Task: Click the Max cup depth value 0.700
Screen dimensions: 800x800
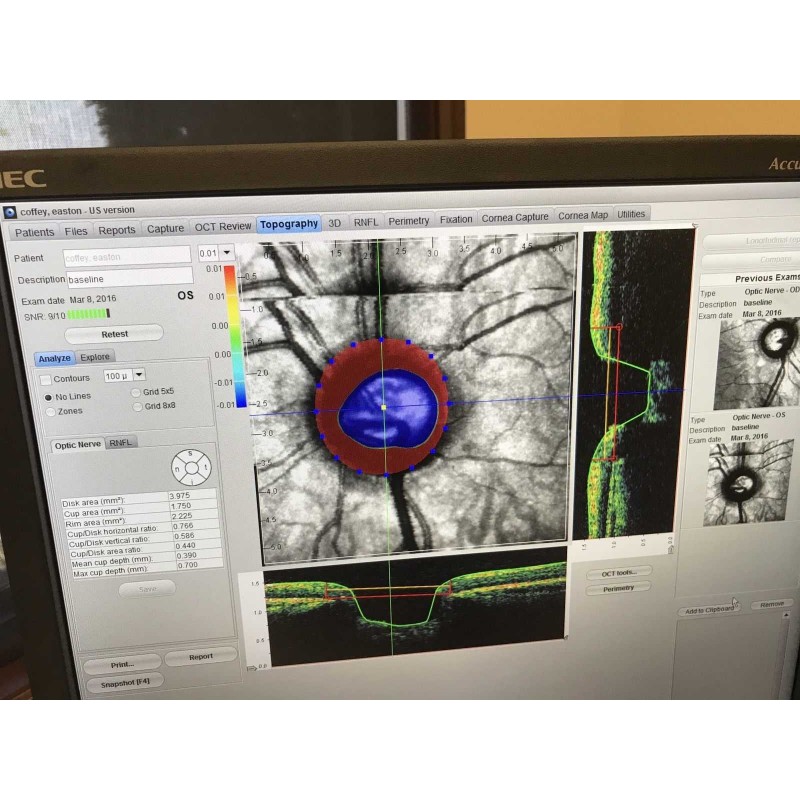Action: (x=201, y=565)
